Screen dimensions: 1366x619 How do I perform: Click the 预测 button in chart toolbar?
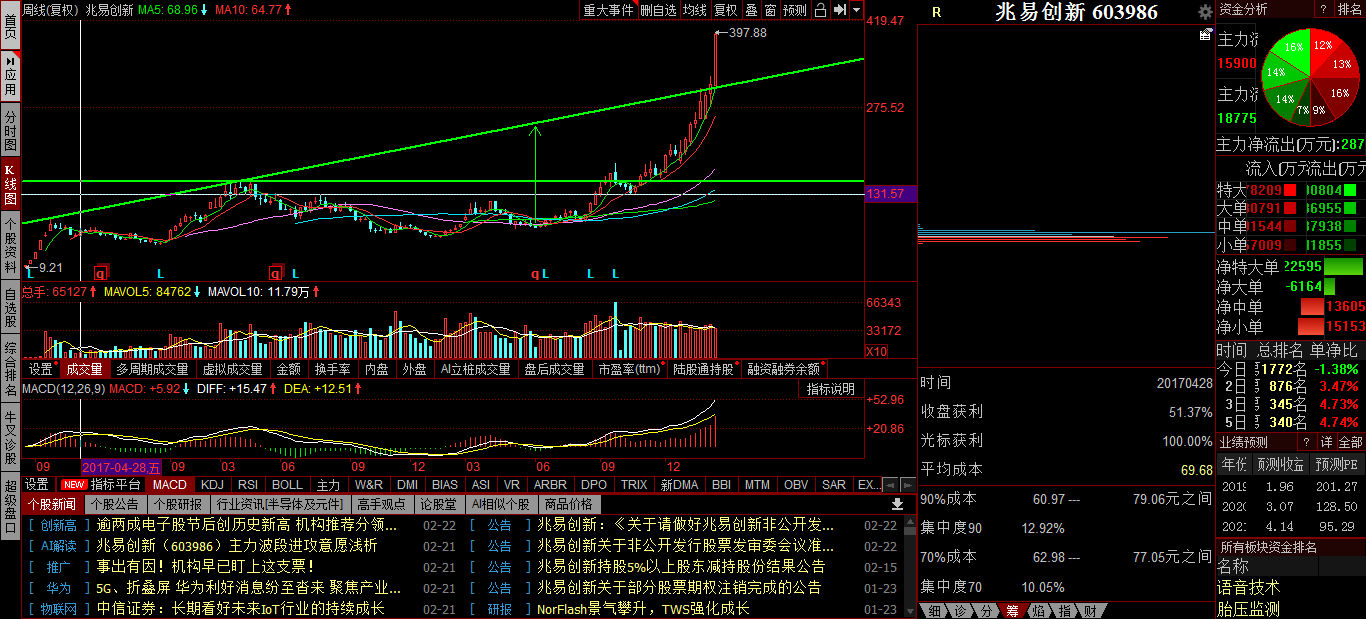click(x=795, y=10)
